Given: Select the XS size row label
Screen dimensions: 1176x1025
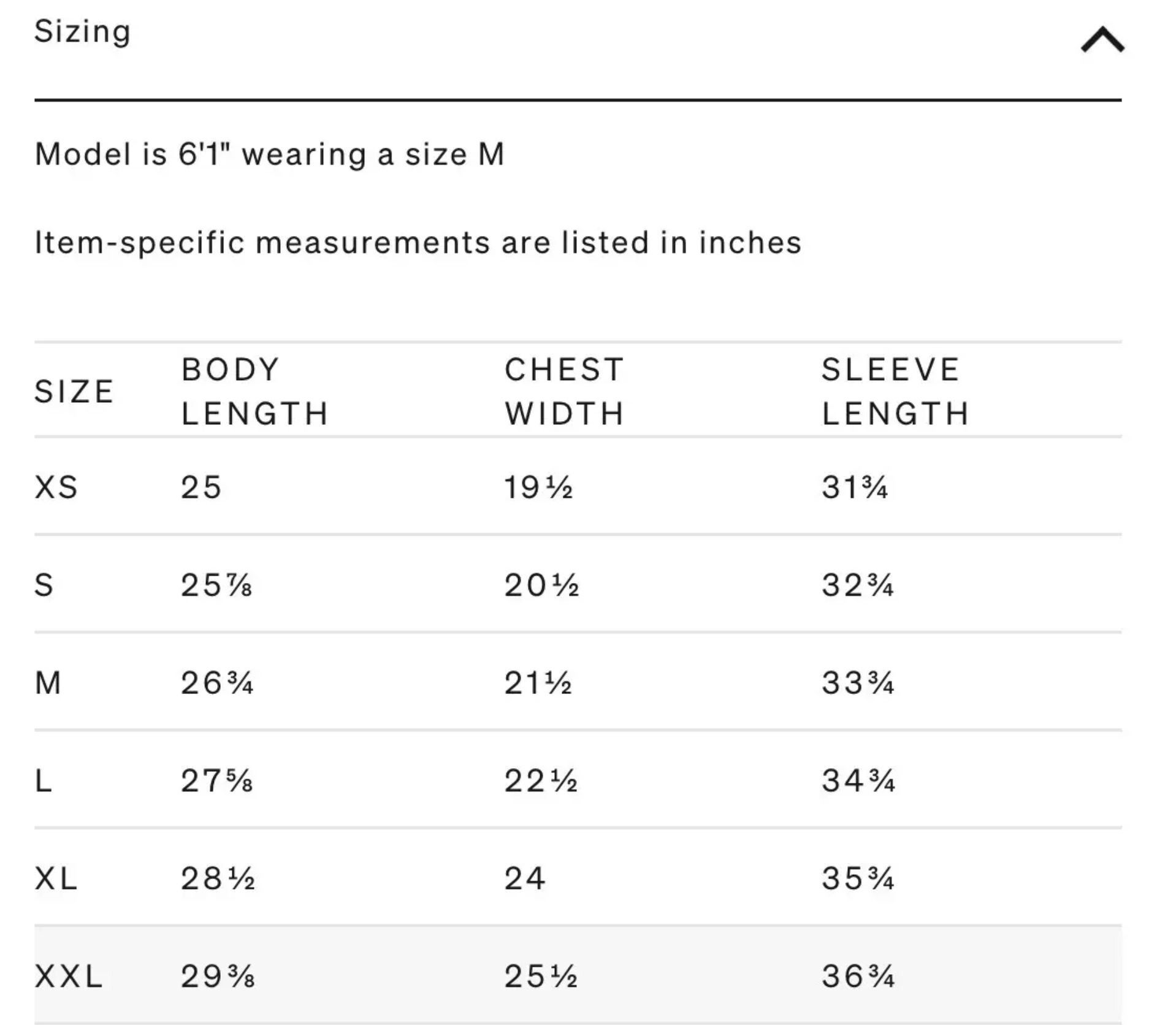Looking at the screenshot, I should pos(56,487).
